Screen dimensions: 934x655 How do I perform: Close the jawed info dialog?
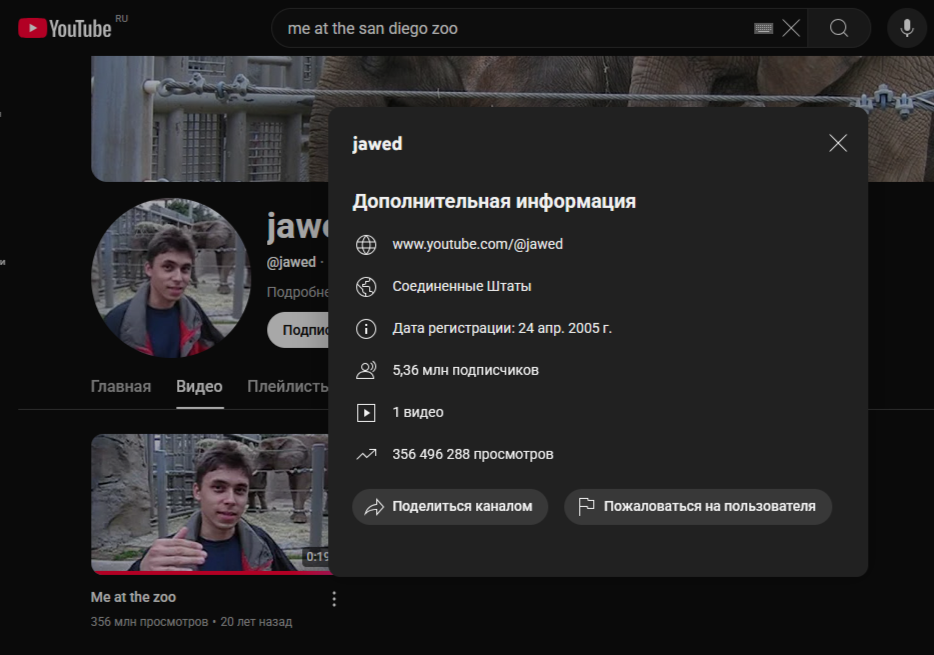[x=838, y=143]
